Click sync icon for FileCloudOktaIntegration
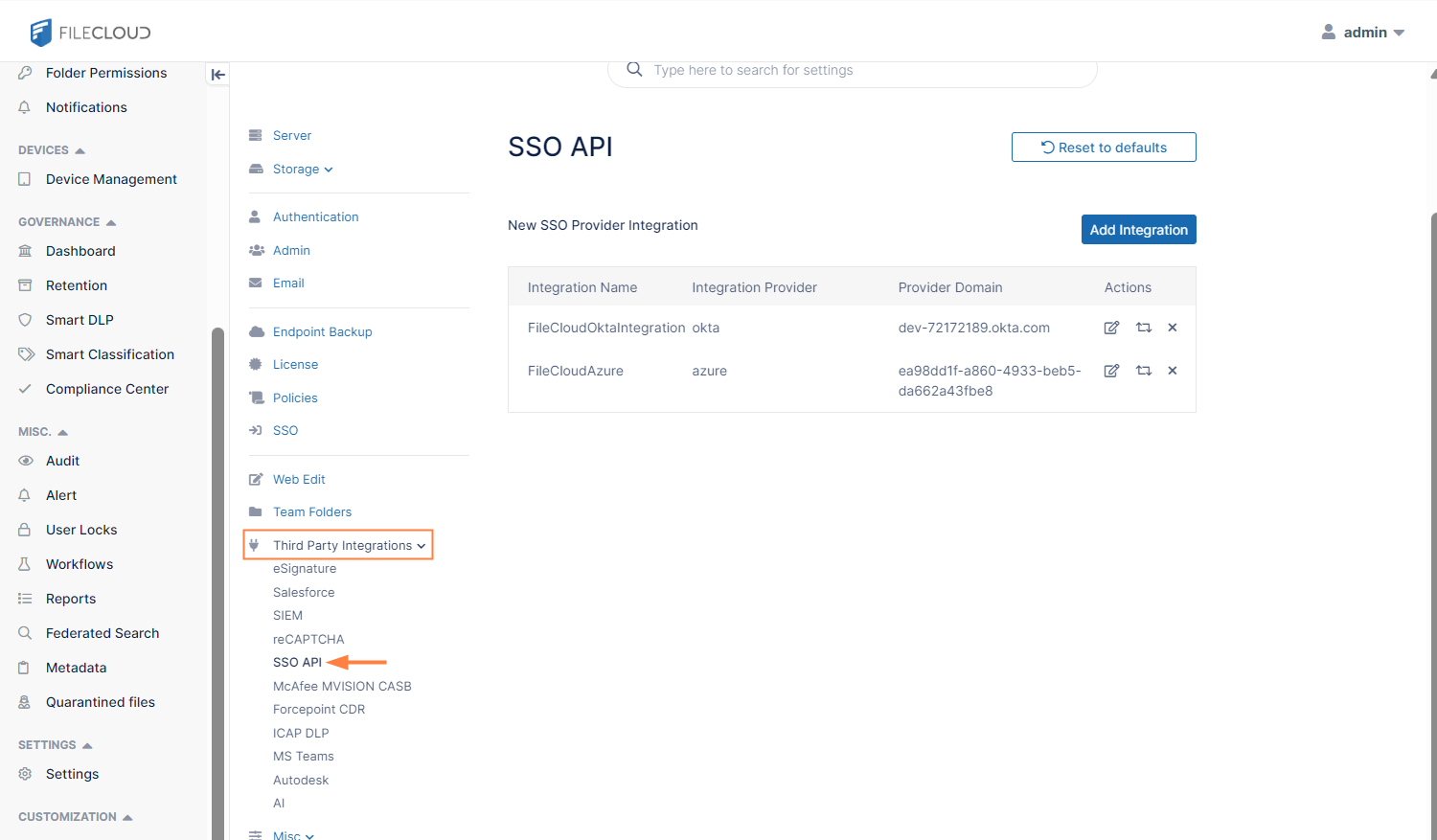The height and width of the screenshot is (840, 1437). (x=1143, y=328)
